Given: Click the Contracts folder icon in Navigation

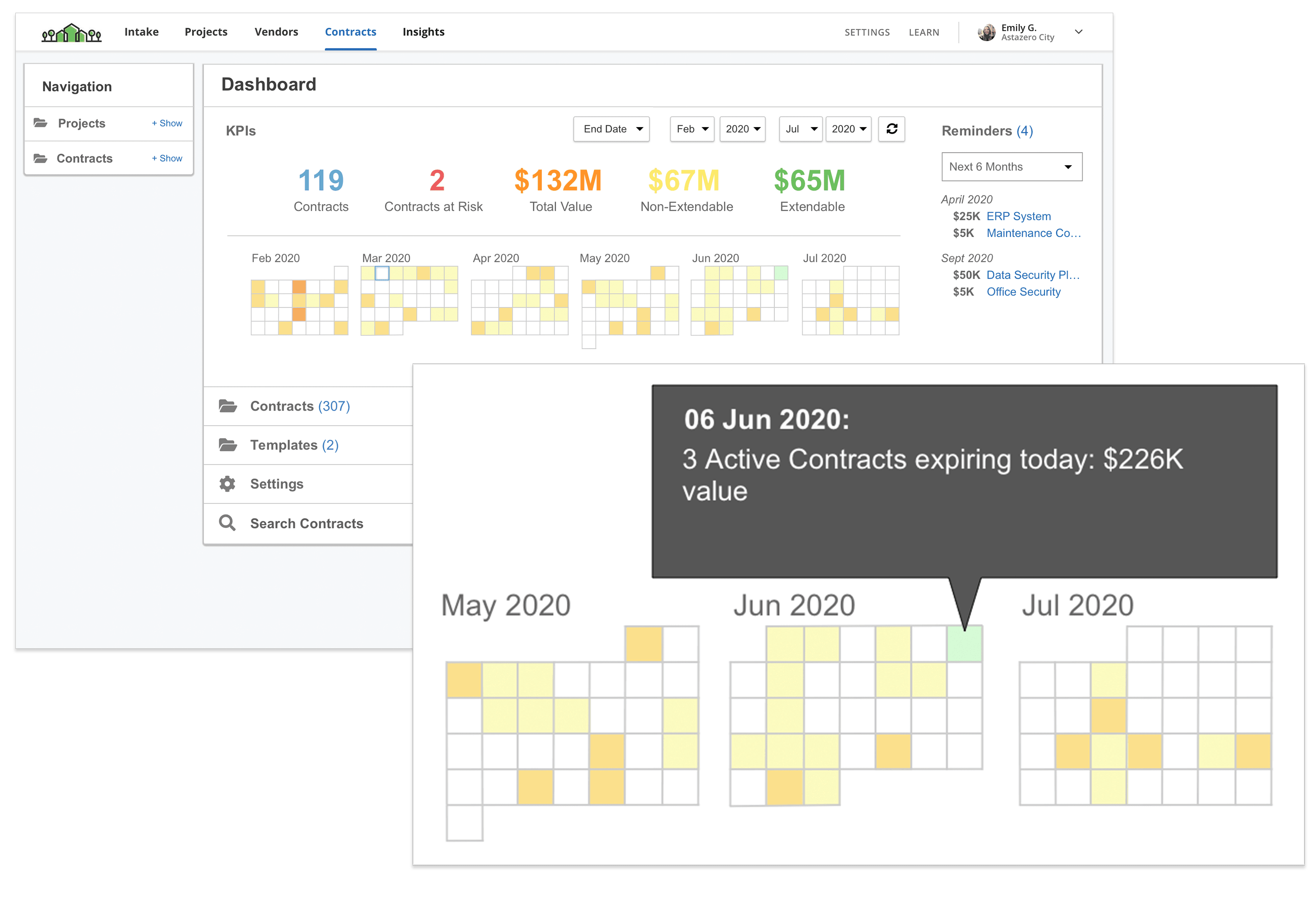Looking at the screenshot, I should 41,158.
